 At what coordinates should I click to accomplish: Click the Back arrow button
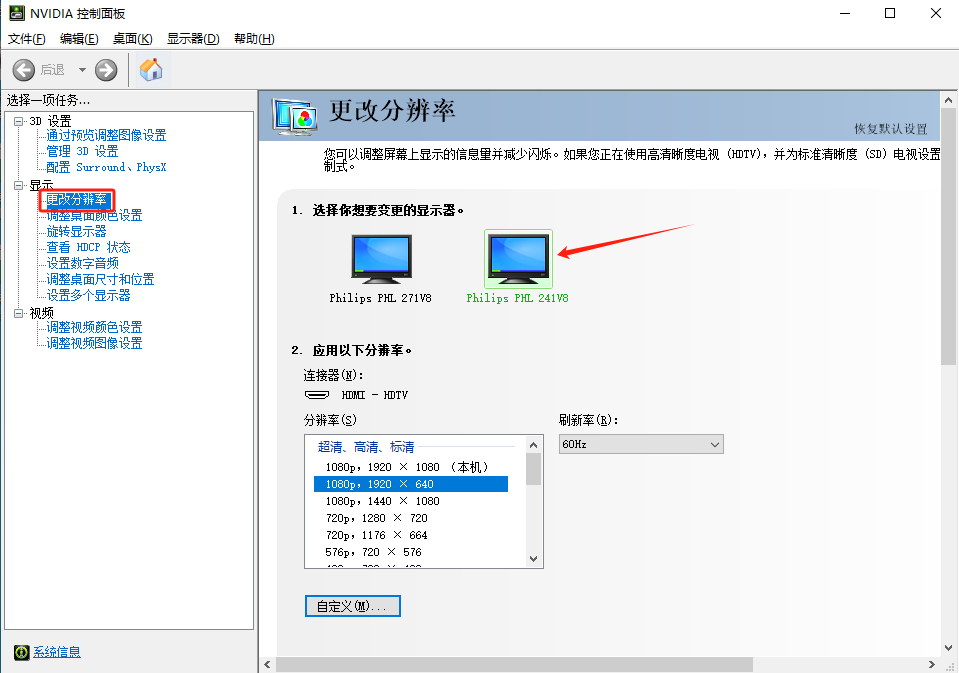[x=24, y=70]
